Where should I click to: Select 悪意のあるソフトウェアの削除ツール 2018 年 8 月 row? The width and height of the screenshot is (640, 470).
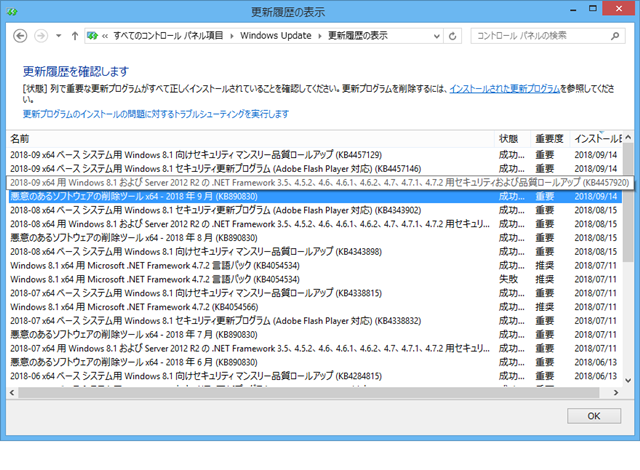(315, 238)
